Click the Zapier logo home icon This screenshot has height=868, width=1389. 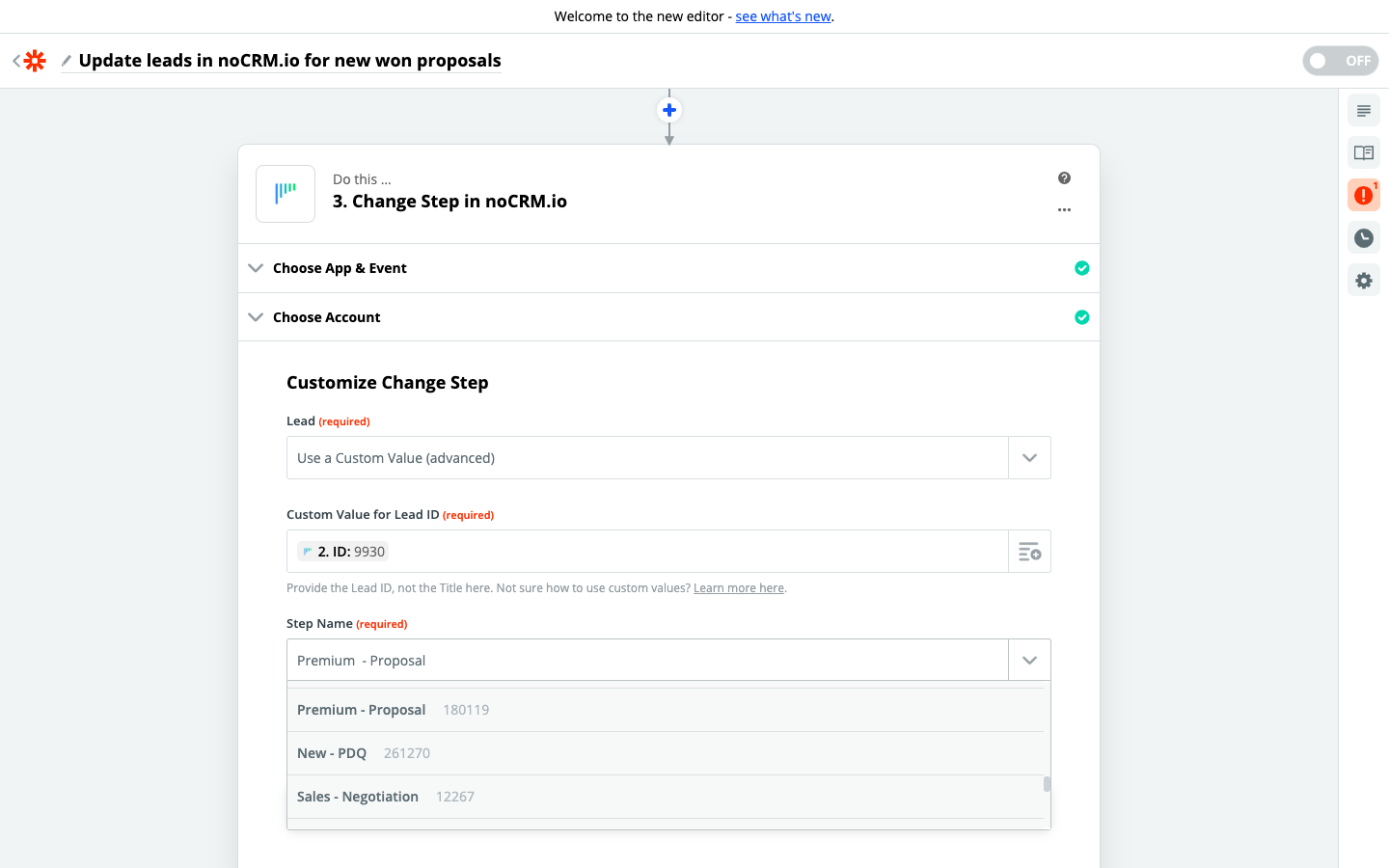pyautogui.click(x=35, y=61)
